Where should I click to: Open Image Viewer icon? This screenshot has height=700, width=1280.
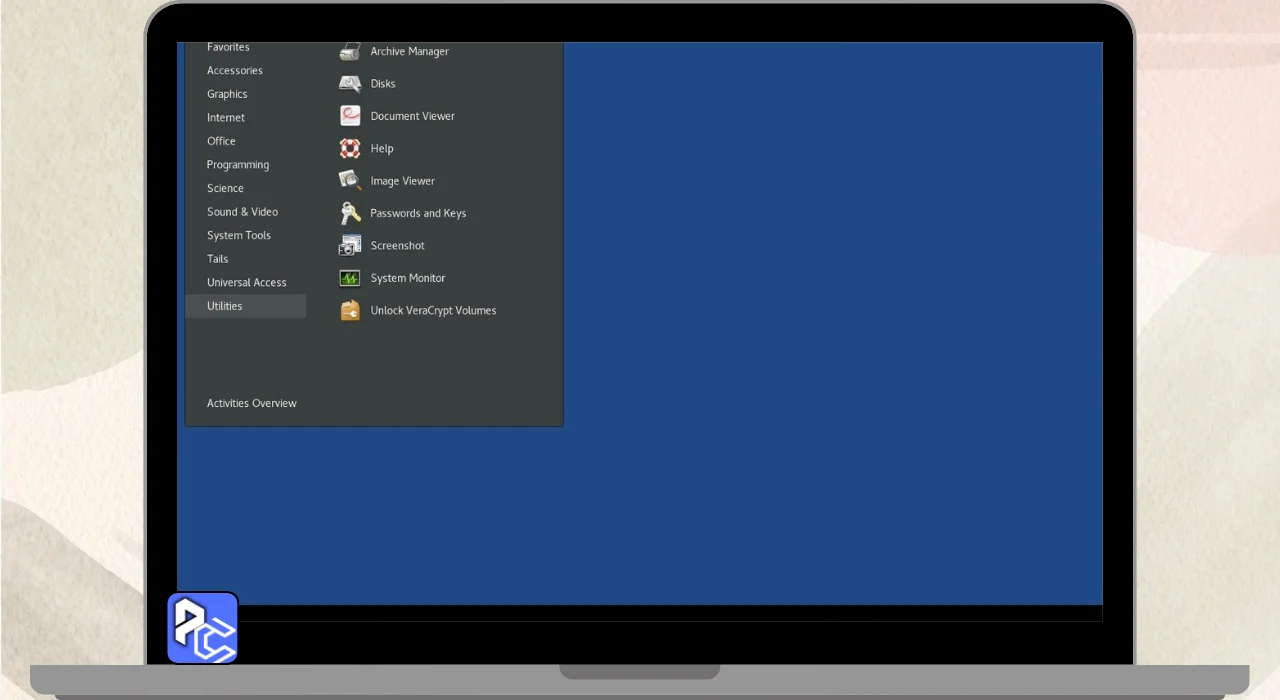(x=350, y=181)
